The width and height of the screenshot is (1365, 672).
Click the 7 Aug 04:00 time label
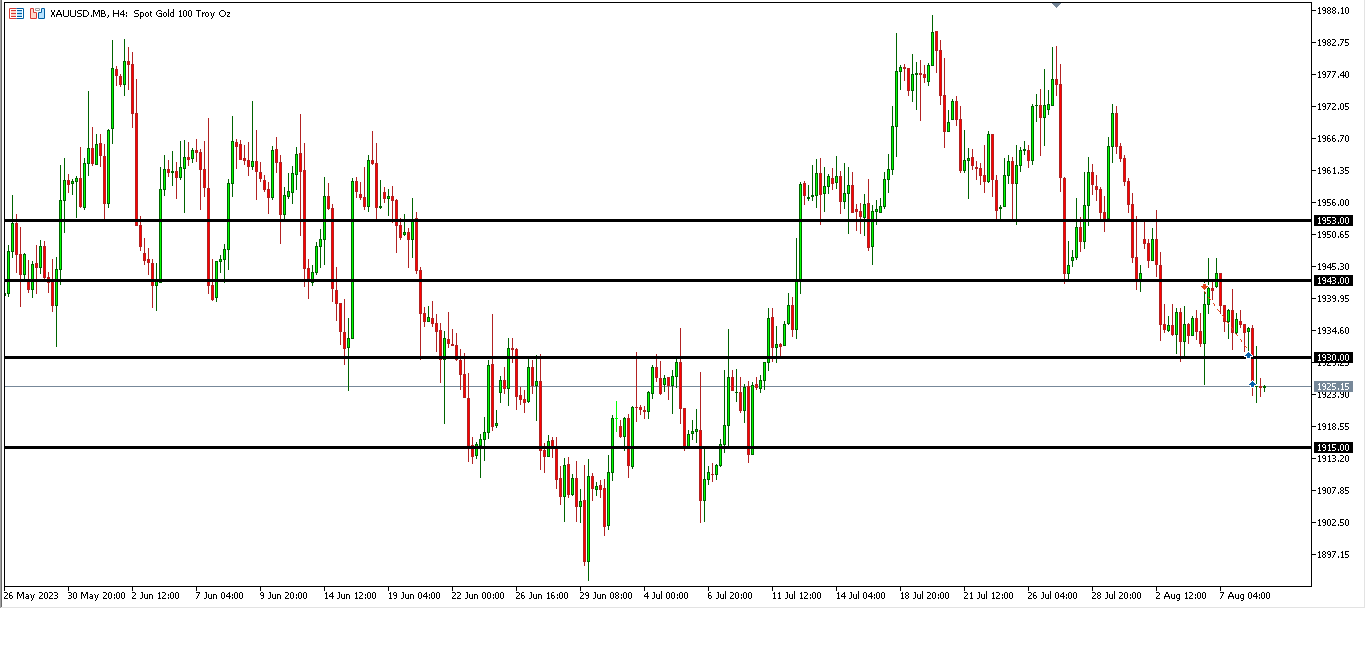tap(1245, 595)
